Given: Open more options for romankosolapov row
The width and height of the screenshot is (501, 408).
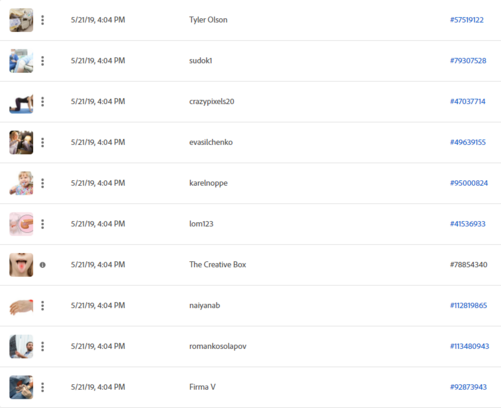Looking at the screenshot, I should 42,346.
